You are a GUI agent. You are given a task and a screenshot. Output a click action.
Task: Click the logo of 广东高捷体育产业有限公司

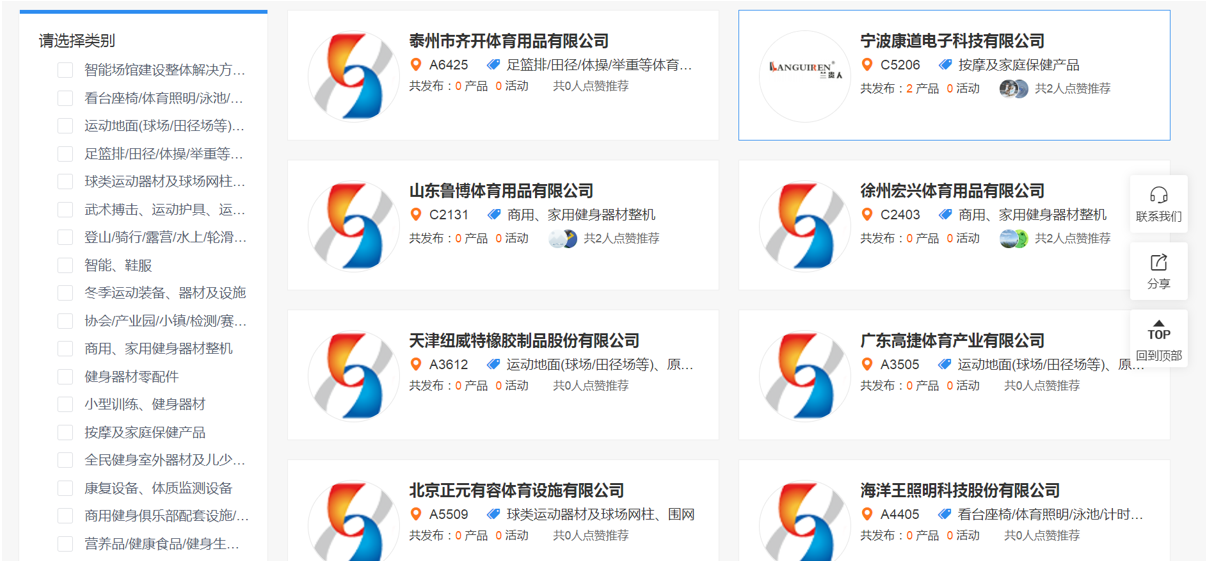(x=804, y=377)
